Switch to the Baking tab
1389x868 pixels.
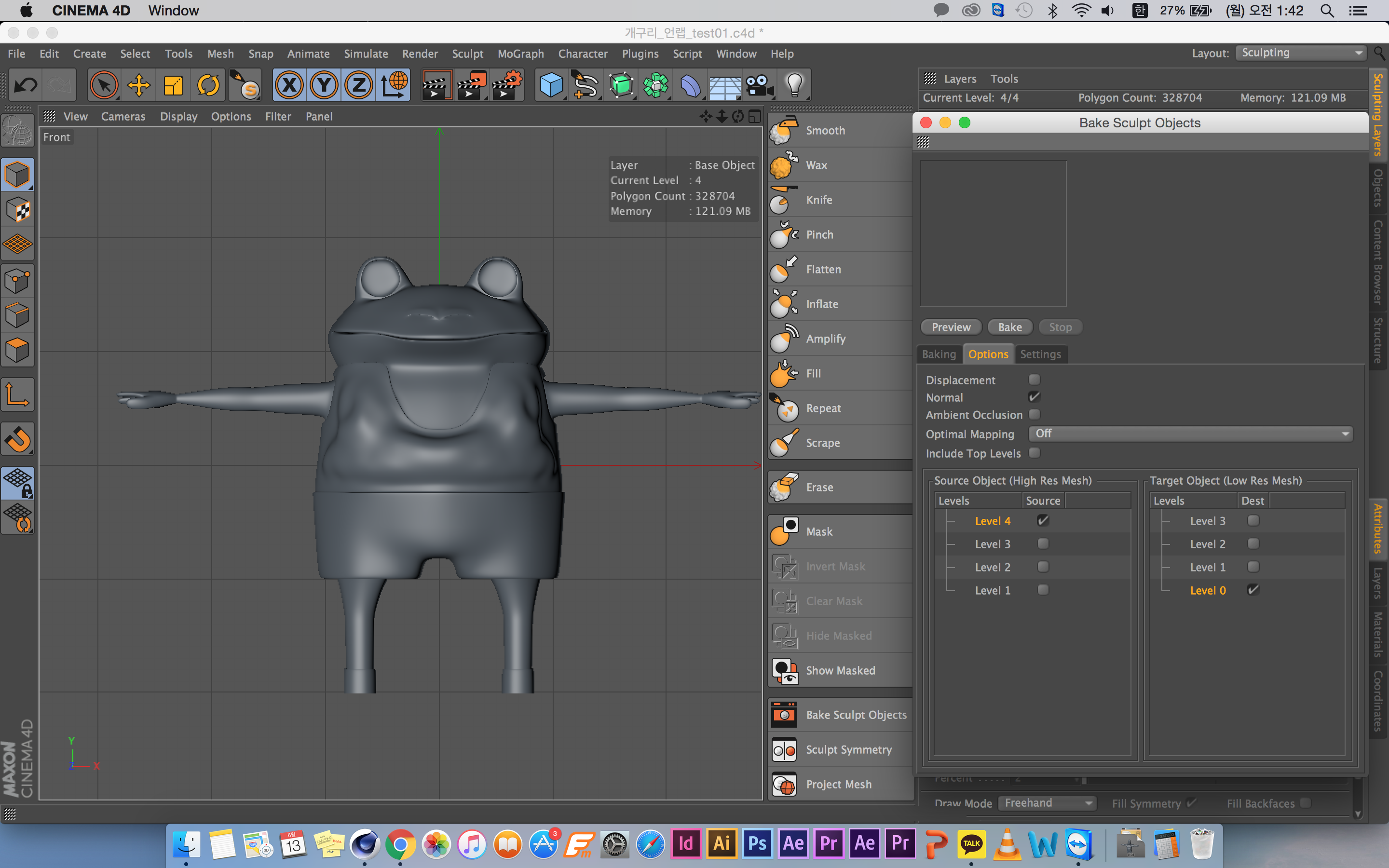938,353
